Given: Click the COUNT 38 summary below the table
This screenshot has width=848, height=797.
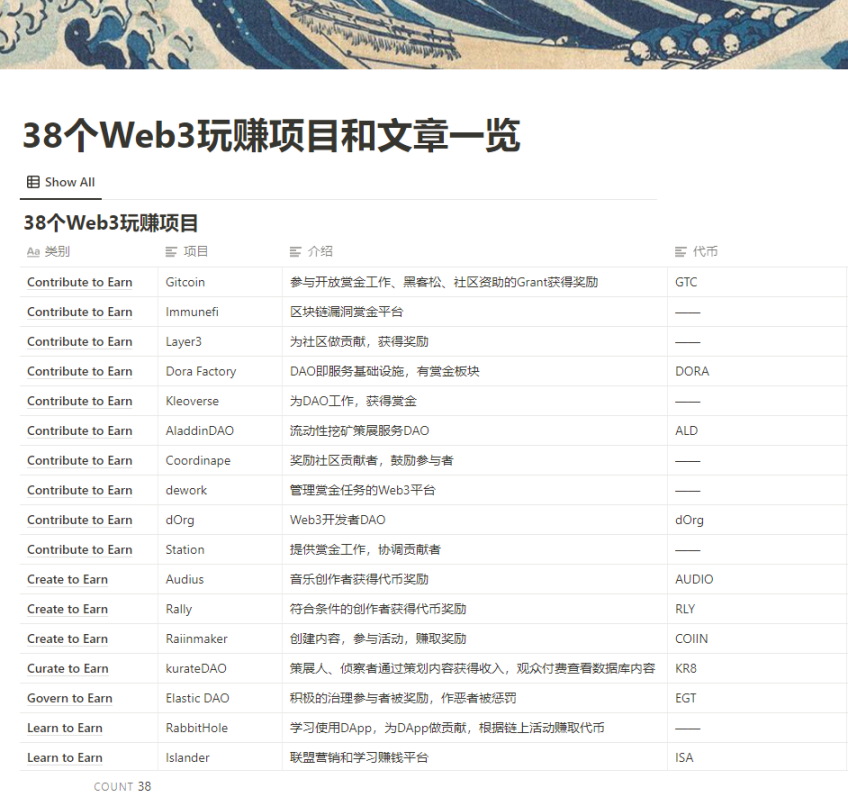Looking at the screenshot, I should click(x=123, y=787).
